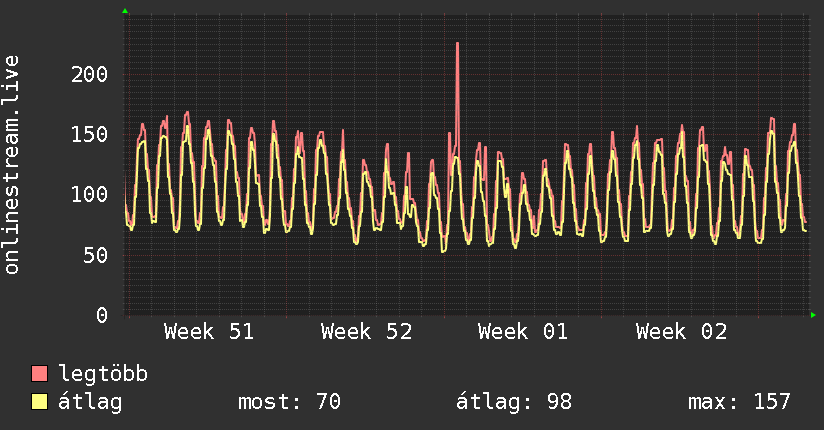Click the 100 y-axis value

[89, 194]
